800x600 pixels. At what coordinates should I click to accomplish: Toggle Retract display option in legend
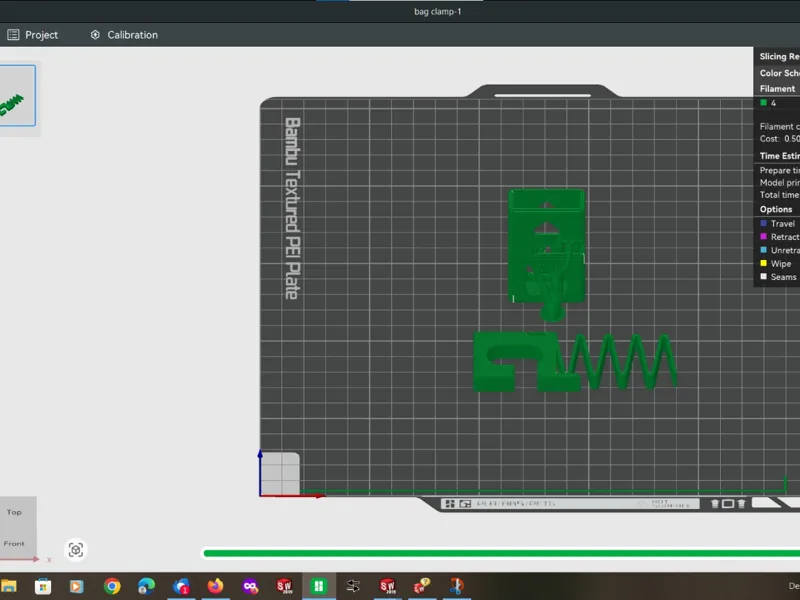779,237
